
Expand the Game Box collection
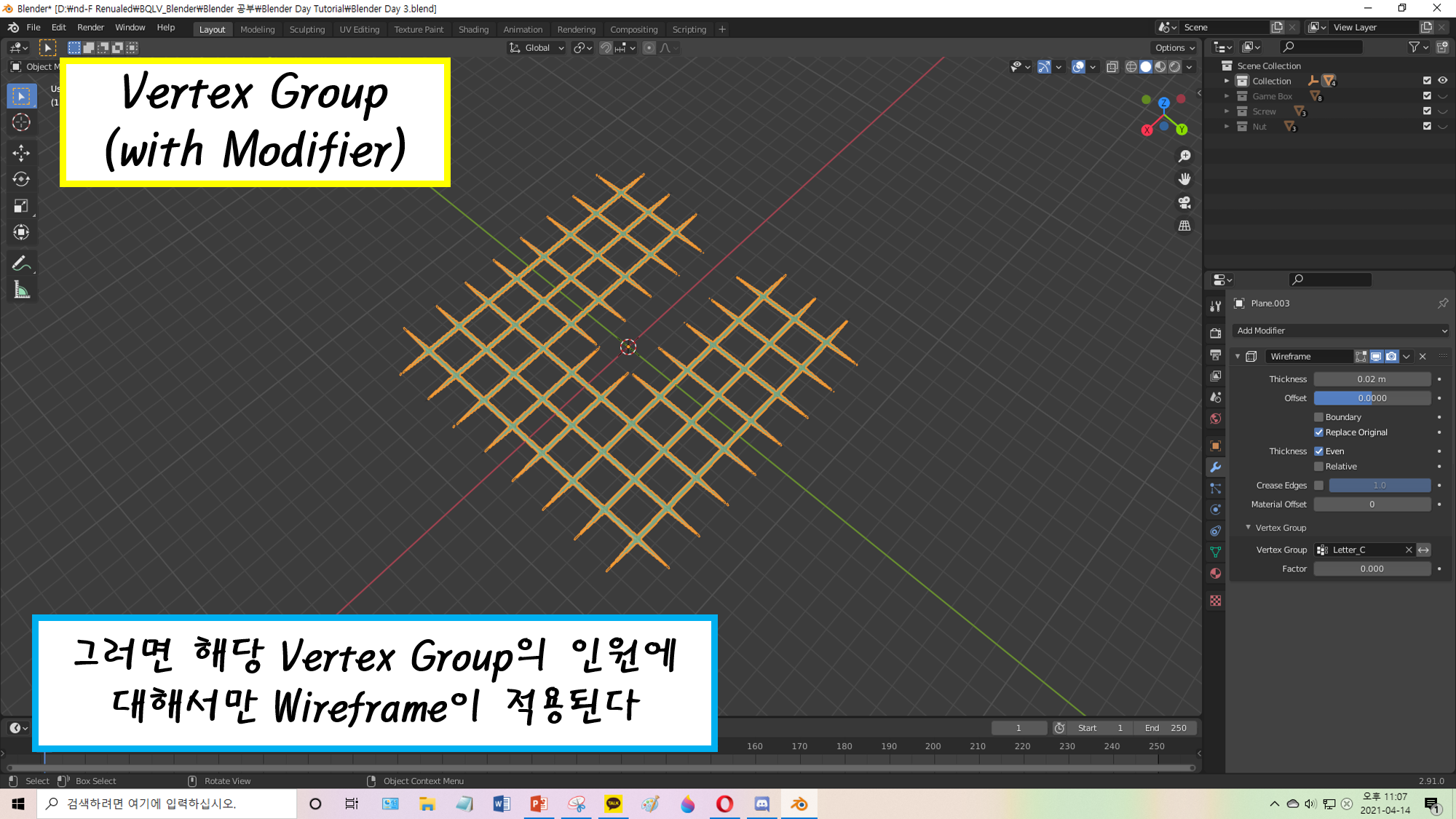click(x=1227, y=96)
